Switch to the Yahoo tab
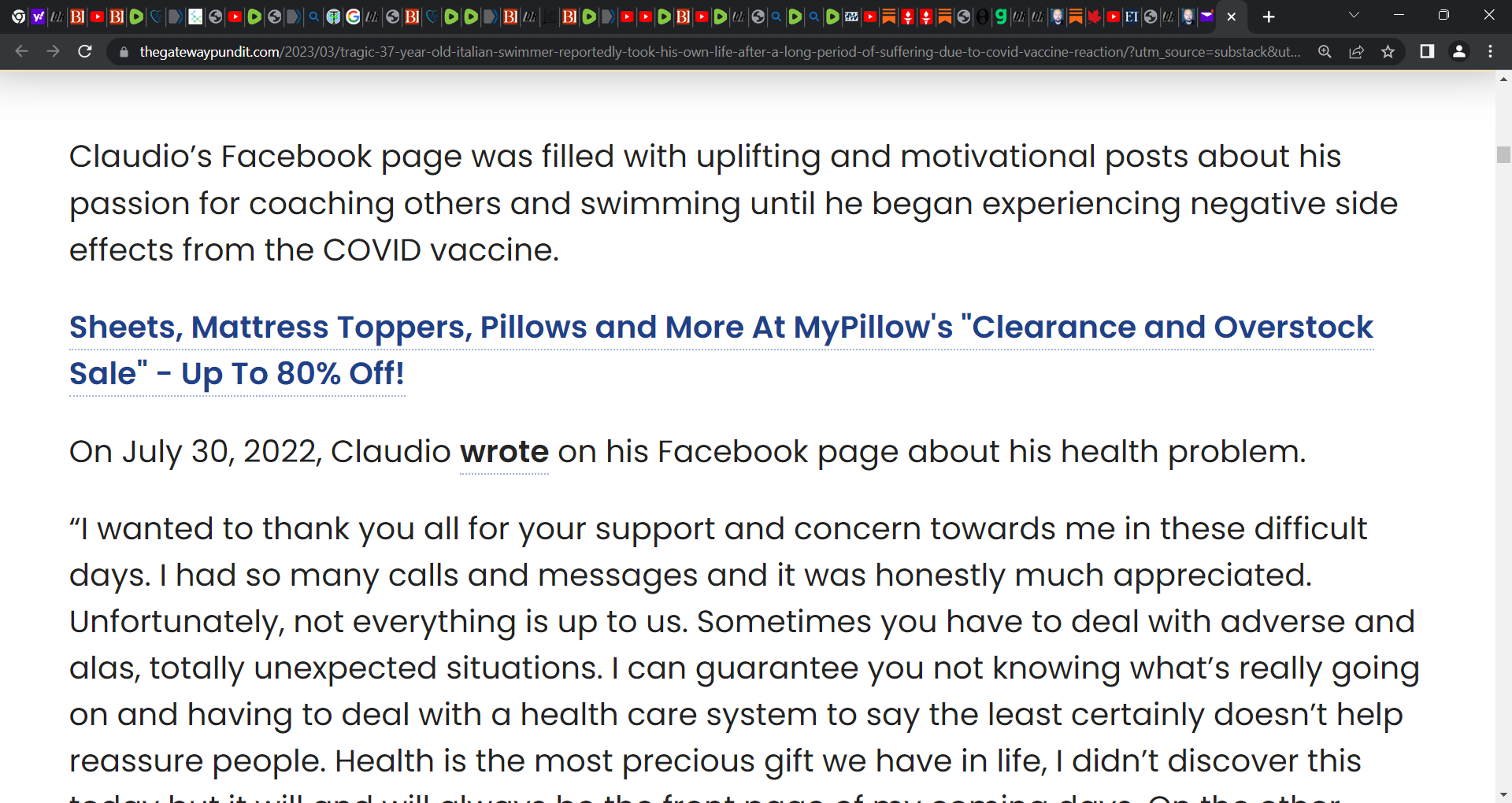The height and width of the screenshot is (803, 1512). (x=38, y=17)
